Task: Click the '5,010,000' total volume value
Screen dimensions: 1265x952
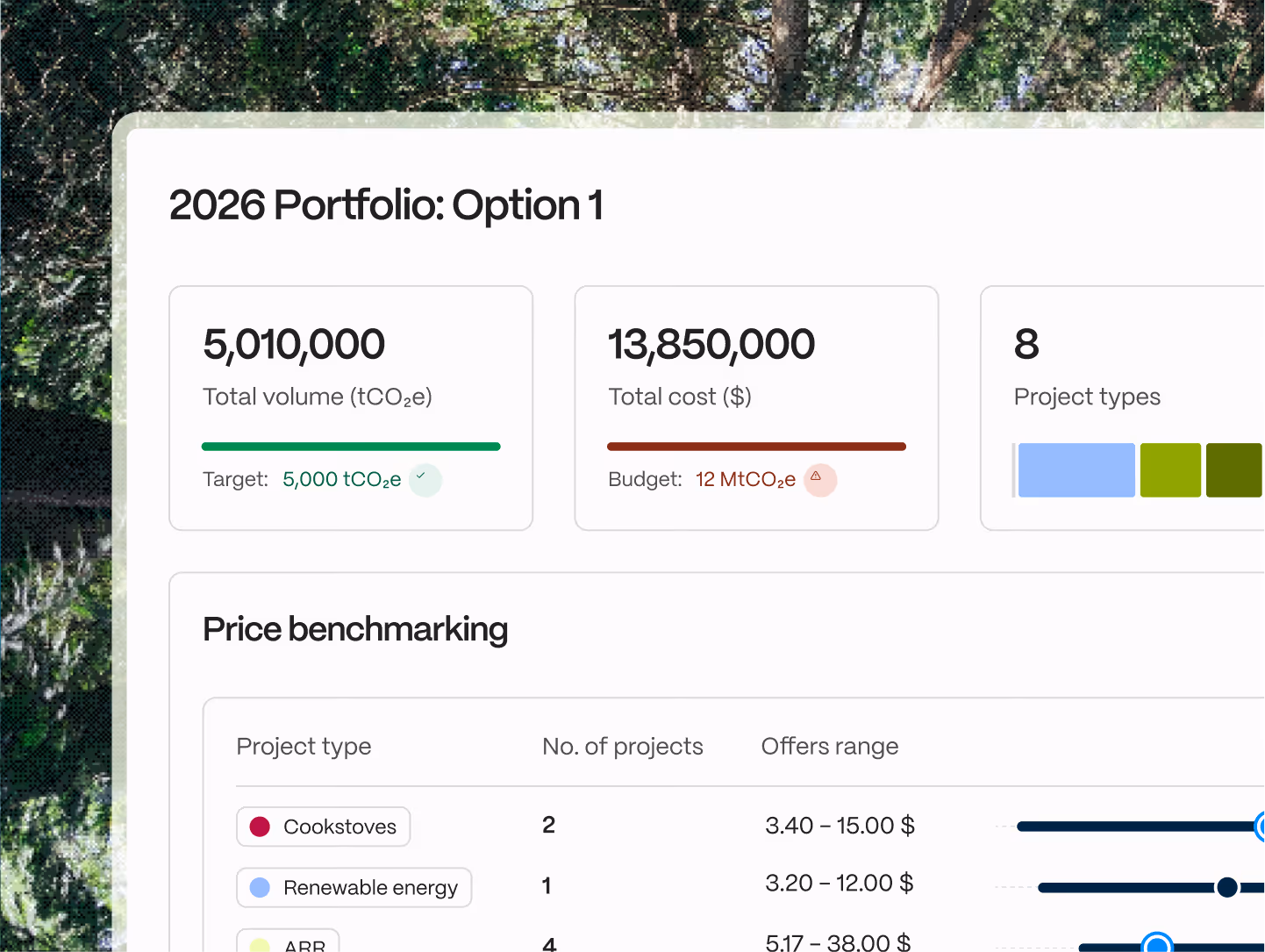Action: (x=294, y=344)
